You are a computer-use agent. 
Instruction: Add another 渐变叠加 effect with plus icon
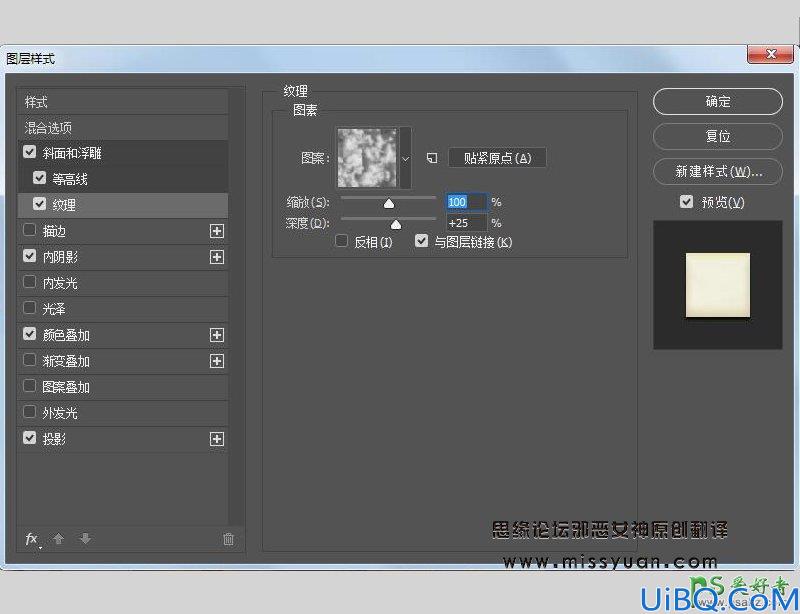[217, 361]
